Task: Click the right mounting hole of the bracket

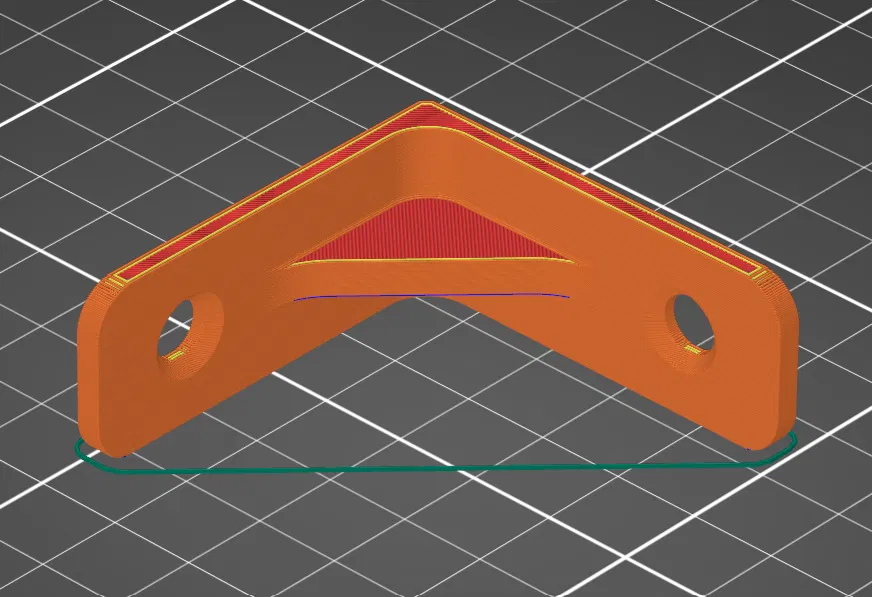Action: tap(693, 324)
